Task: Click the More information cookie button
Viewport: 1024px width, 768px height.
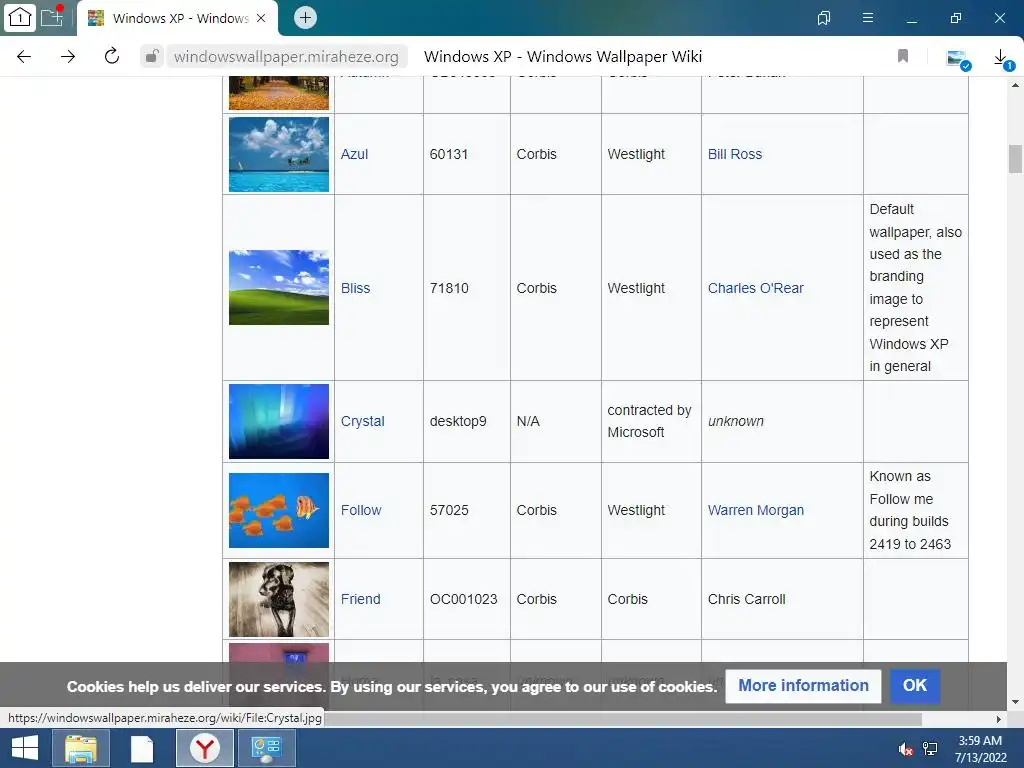Action: [803, 686]
